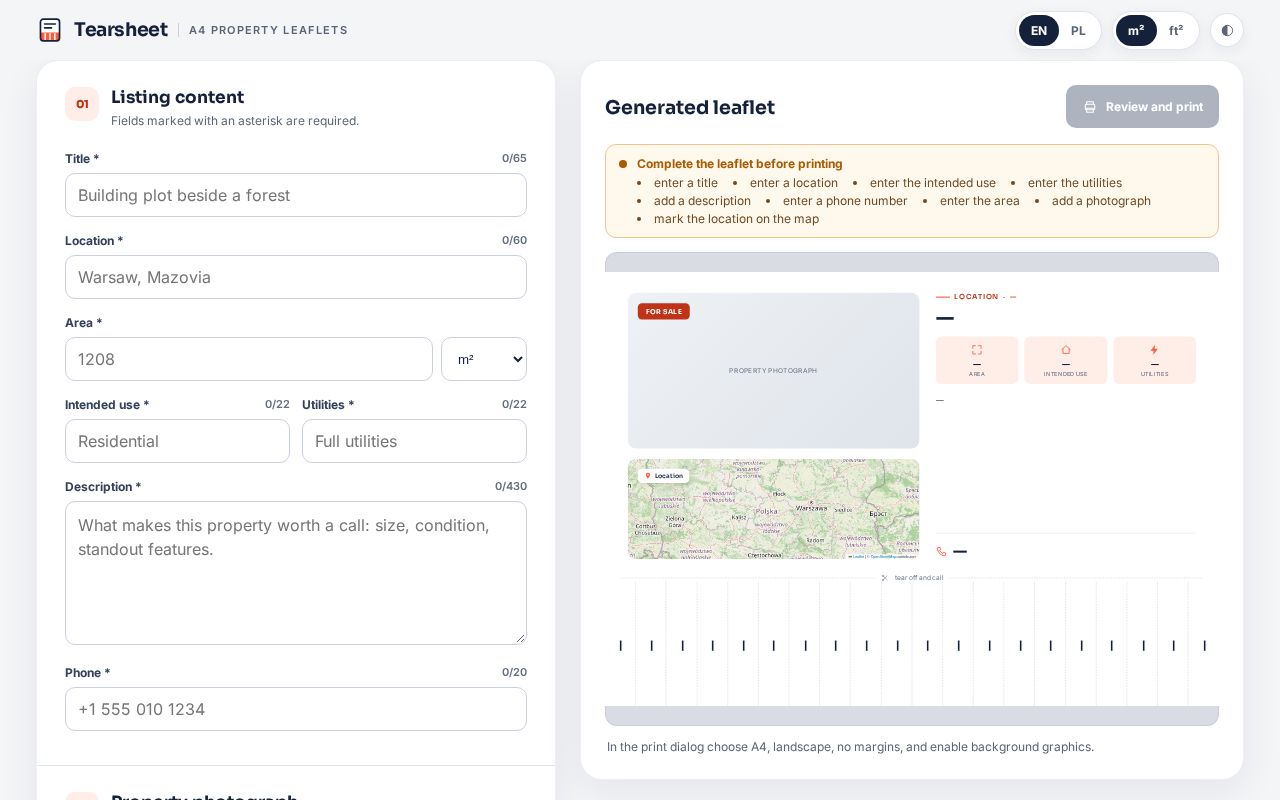Click the map pin Location badge
Image resolution: width=1280 pixels, height=800 pixels.
tap(663, 476)
